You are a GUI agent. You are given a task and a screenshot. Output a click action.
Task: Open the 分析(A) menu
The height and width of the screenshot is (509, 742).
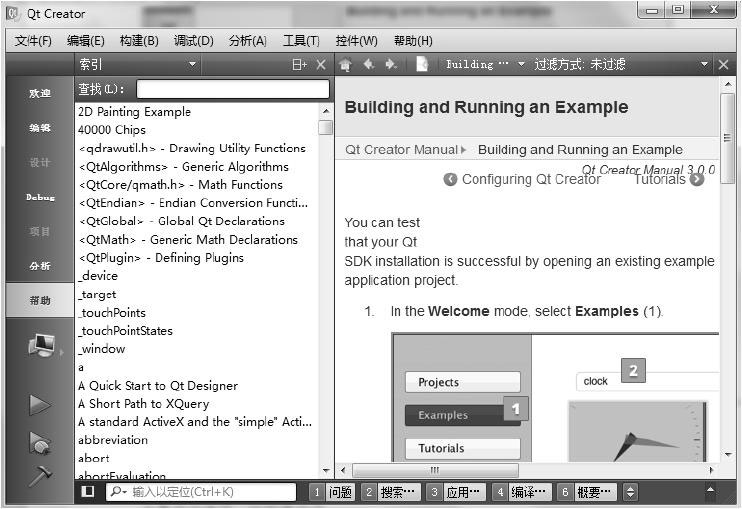click(247, 41)
